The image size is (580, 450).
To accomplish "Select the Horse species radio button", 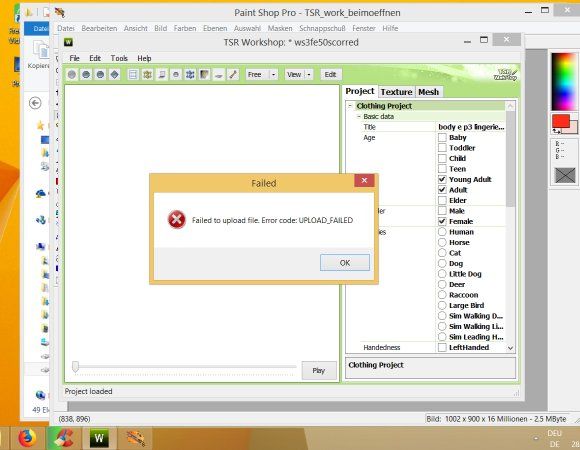I will point(442,242).
